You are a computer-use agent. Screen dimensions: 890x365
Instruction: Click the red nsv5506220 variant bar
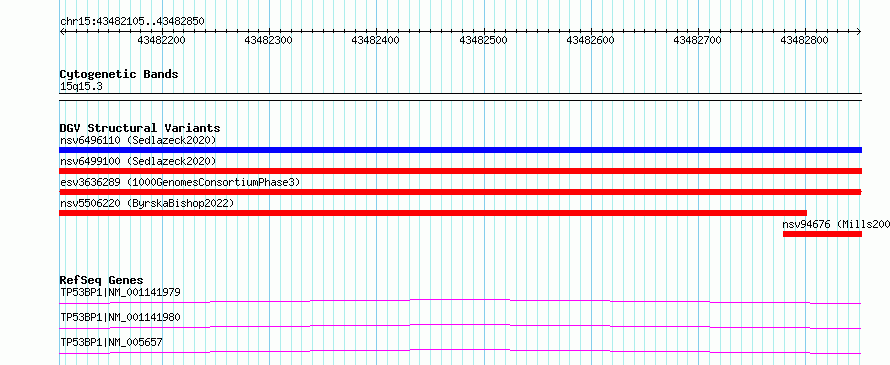(x=433, y=213)
